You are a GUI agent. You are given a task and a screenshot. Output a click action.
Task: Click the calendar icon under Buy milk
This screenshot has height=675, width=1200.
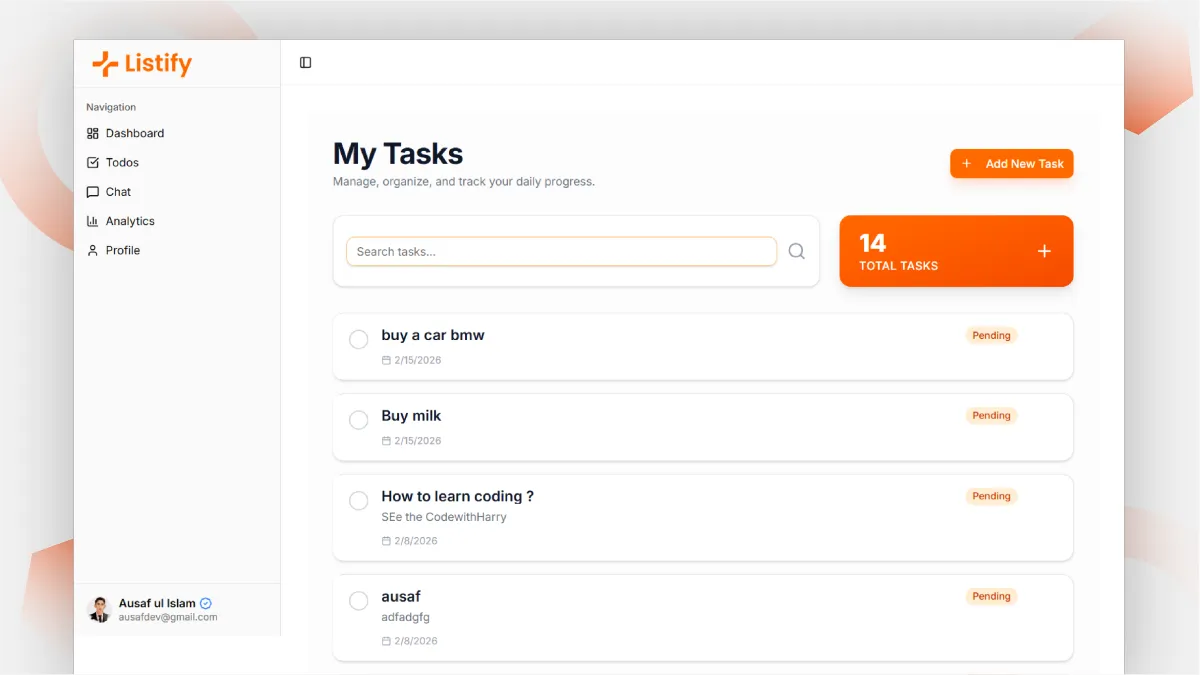click(x=386, y=441)
